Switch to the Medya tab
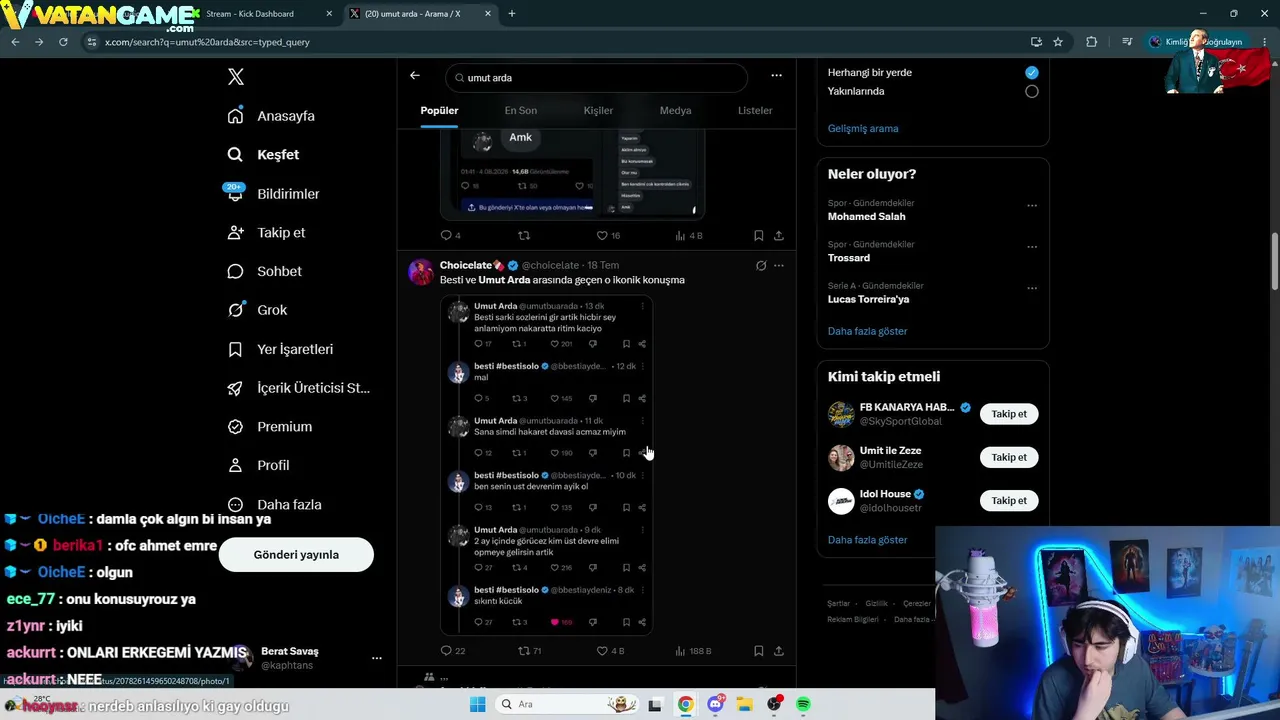1280x720 pixels. click(676, 110)
